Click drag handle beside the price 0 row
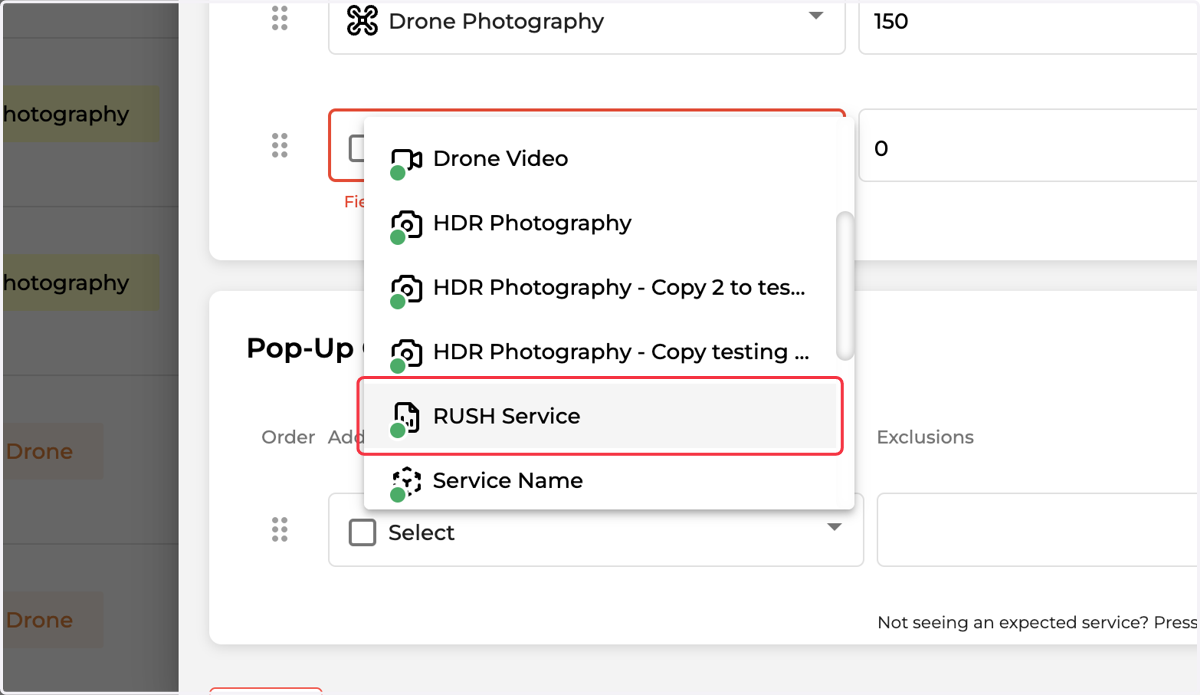 pos(280,145)
